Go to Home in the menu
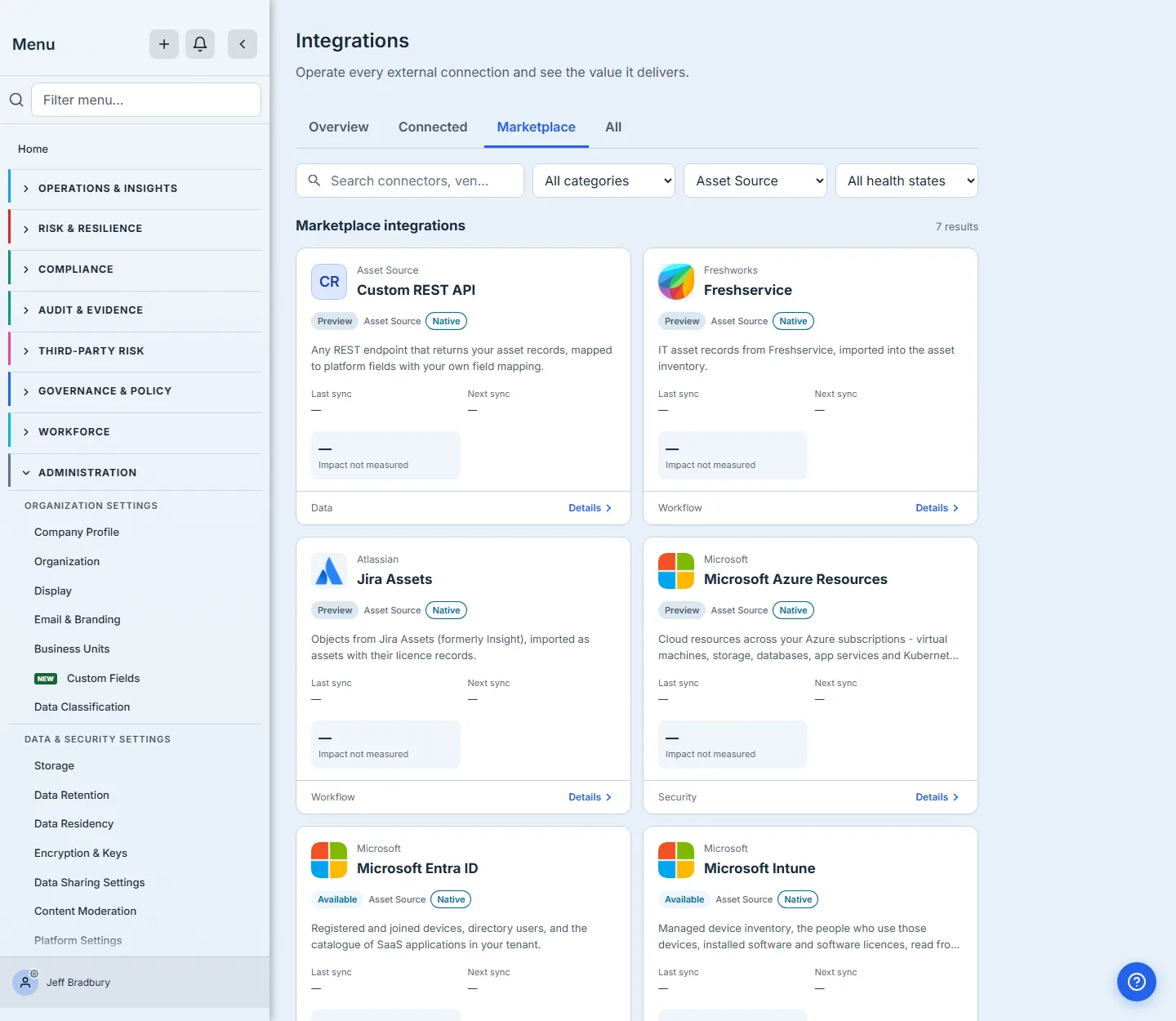 tap(33, 149)
